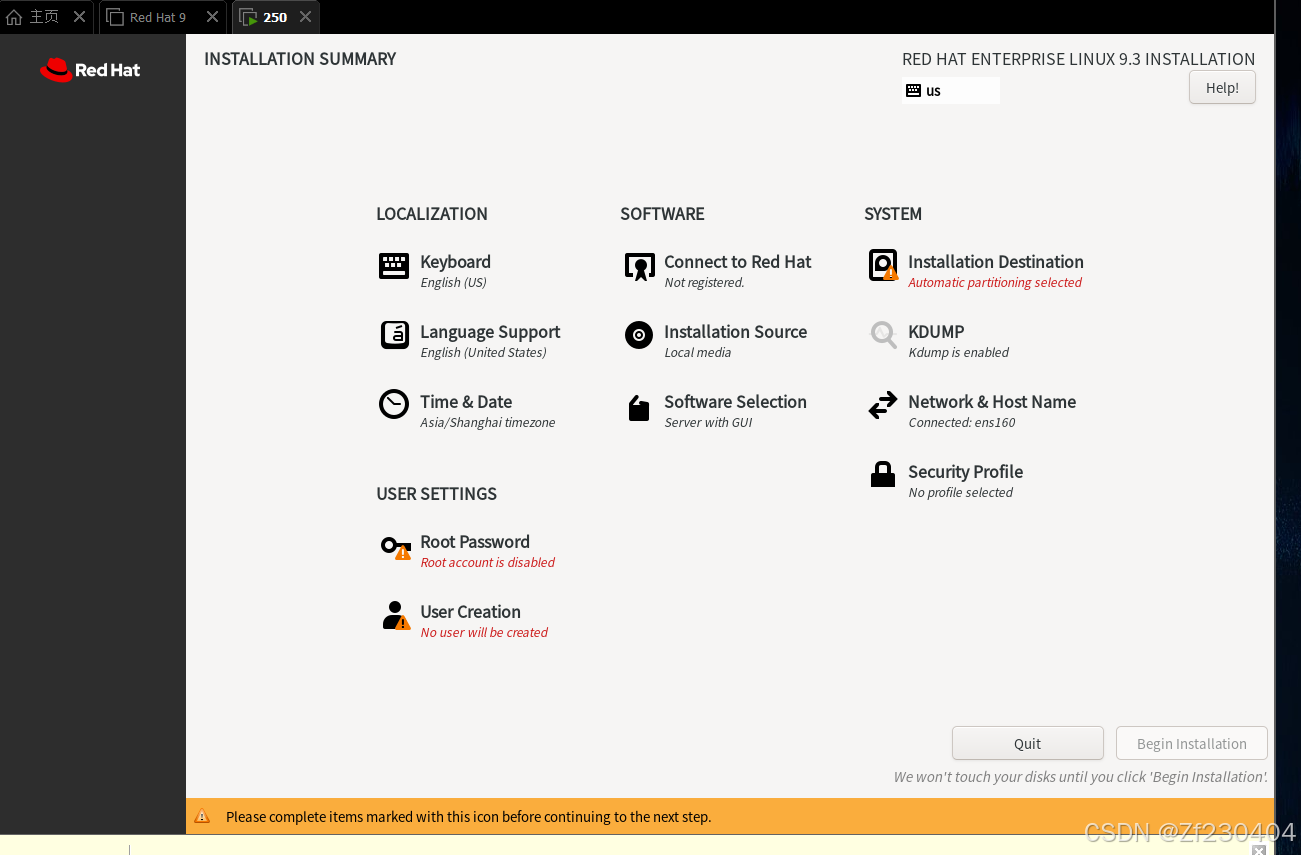Open User Creation
1301x855 pixels.
coord(470,612)
